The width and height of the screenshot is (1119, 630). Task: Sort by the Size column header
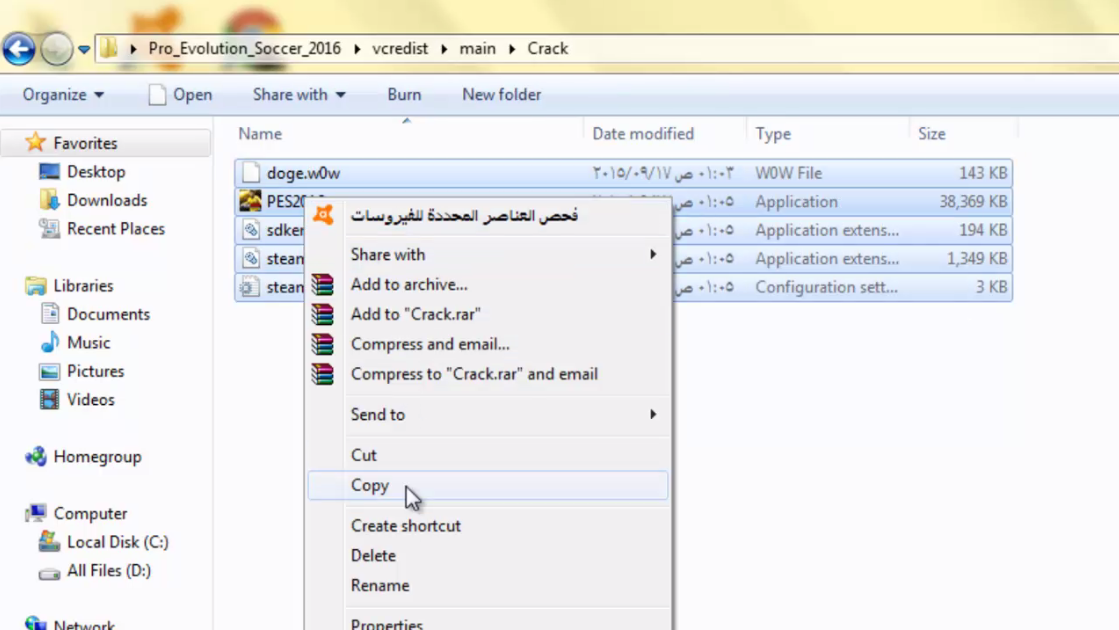click(x=931, y=134)
